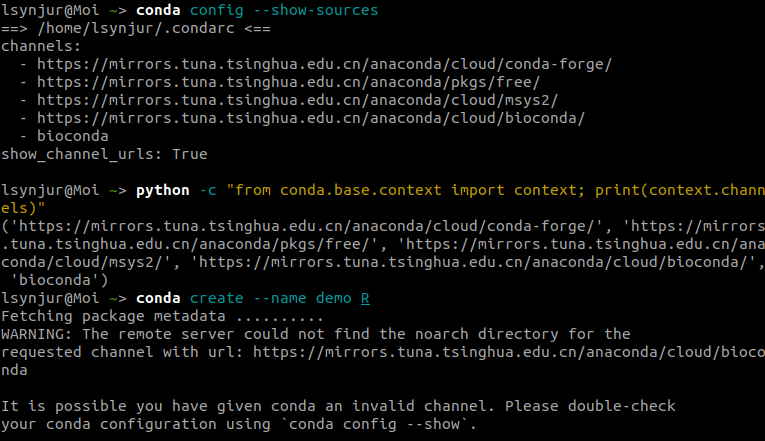
Task: Click the plain bioconda channel entry
Action: [73, 136]
